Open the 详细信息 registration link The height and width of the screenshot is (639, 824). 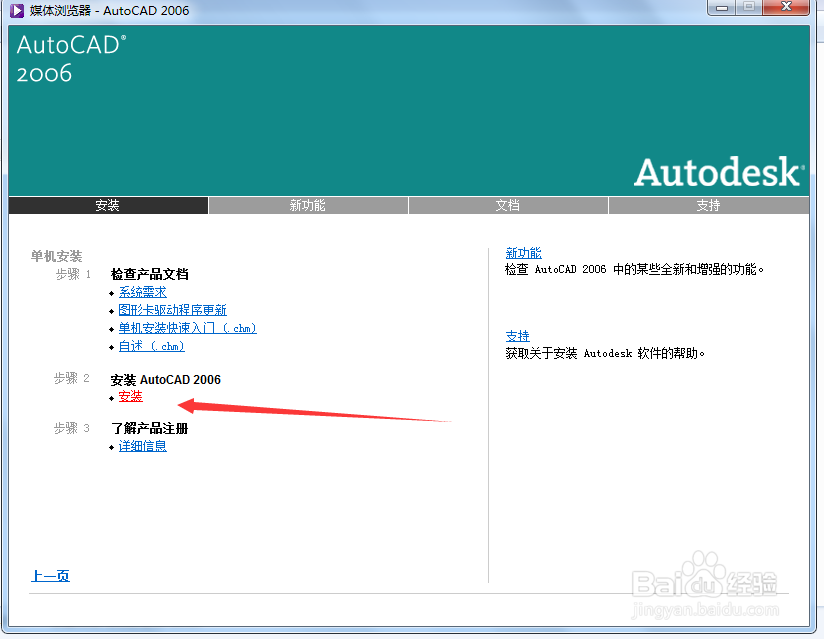(x=143, y=446)
